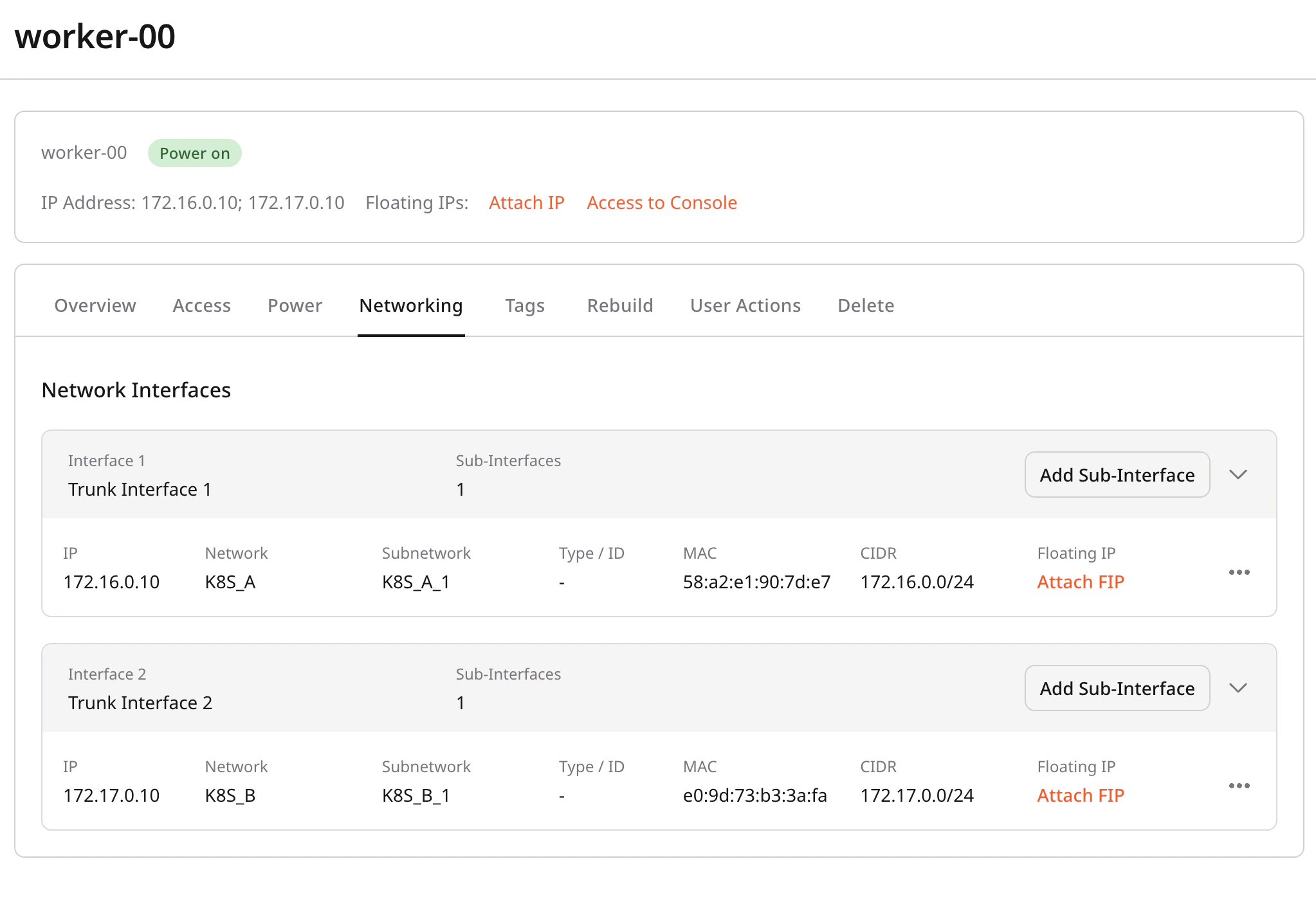The width and height of the screenshot is (1316, 904).
Task: Click network name K8S_B
Action: tap(230, 795)
